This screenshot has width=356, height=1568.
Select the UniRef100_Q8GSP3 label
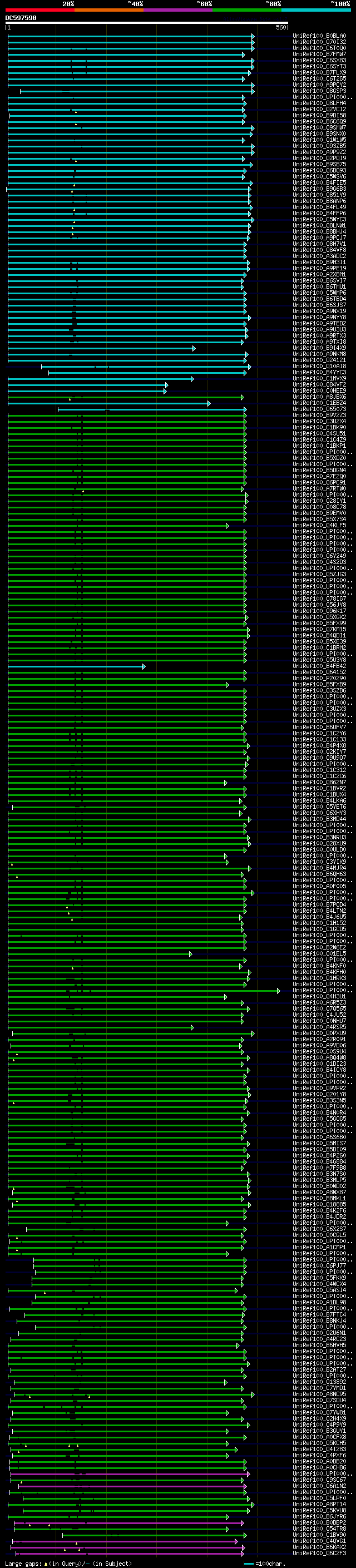tap(319, 91)
